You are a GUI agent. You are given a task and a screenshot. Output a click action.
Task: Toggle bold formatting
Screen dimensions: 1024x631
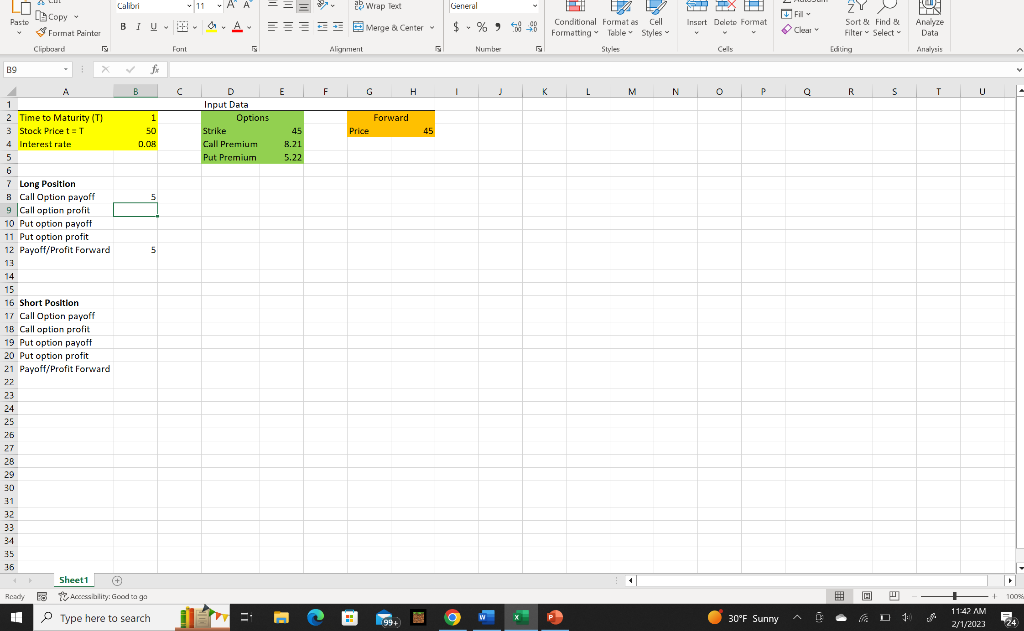[x=121, y=26]
